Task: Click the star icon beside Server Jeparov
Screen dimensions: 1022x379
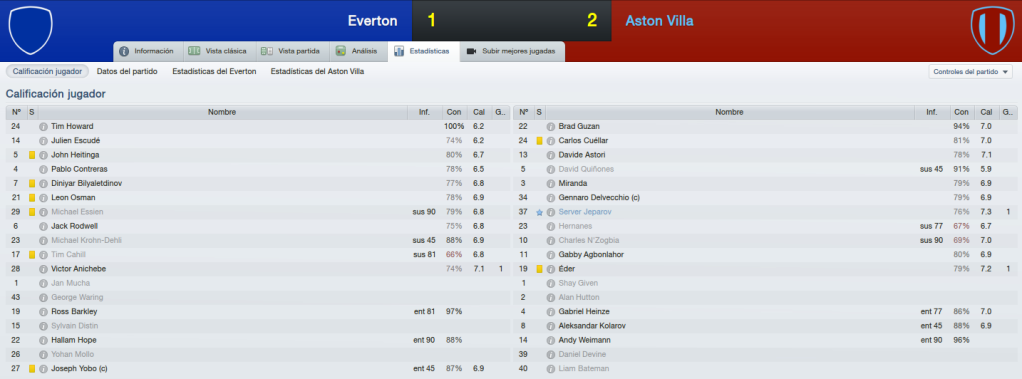Action: tap(539, 212)
